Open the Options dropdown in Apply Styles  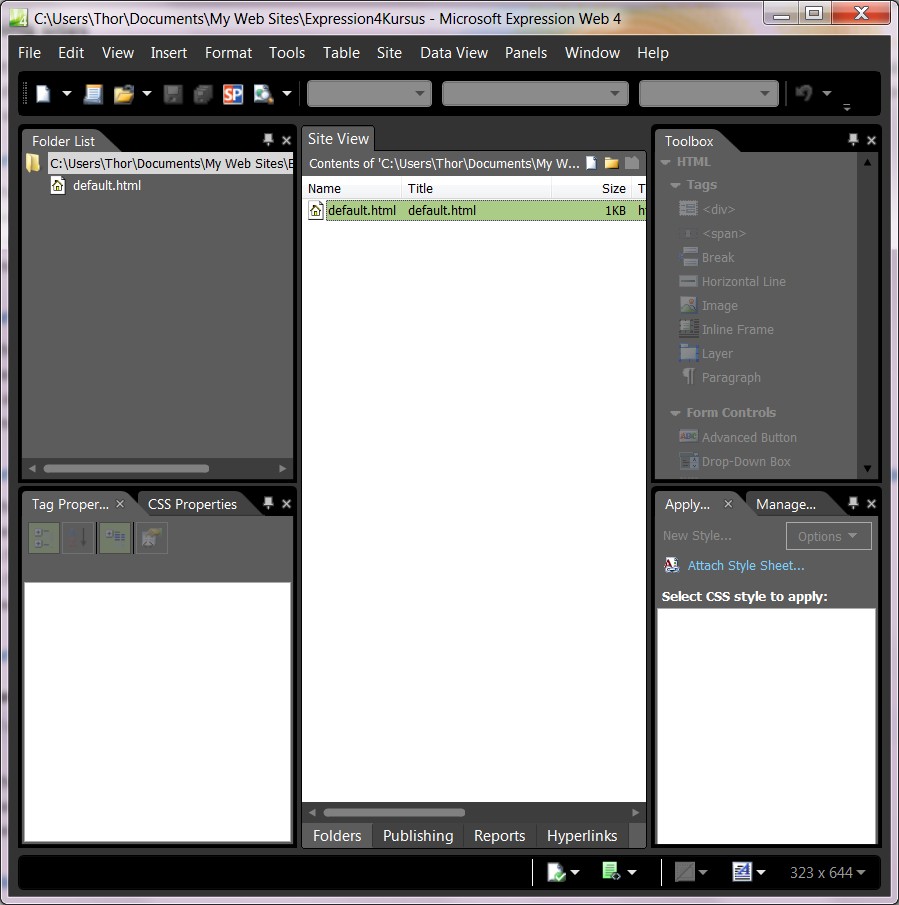(x=828, y=536)
